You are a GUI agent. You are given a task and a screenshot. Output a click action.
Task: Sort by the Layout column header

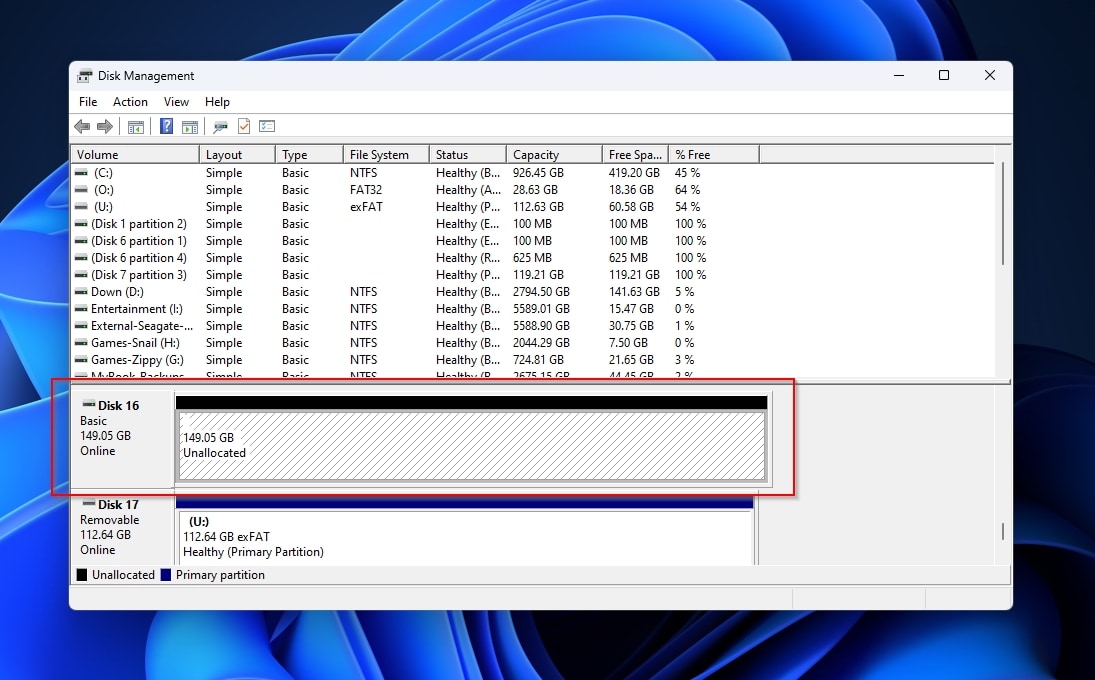point(237,154)
